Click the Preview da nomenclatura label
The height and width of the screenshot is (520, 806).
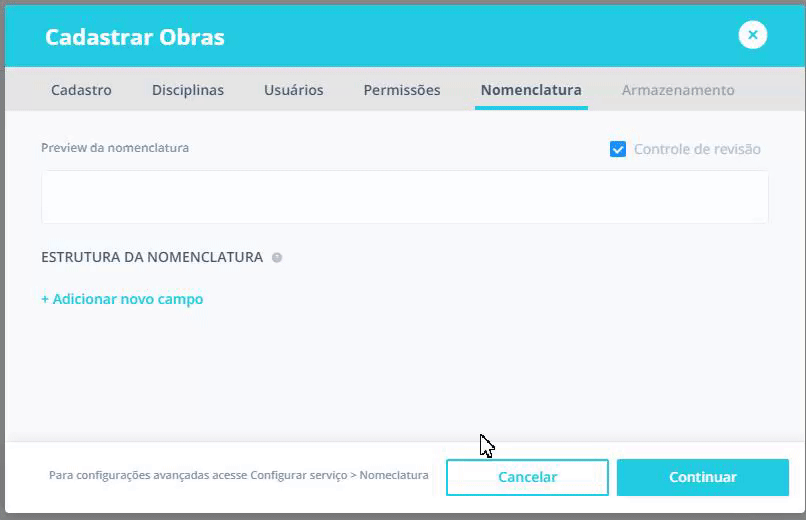pyautogui.click(x=115, y=148)
